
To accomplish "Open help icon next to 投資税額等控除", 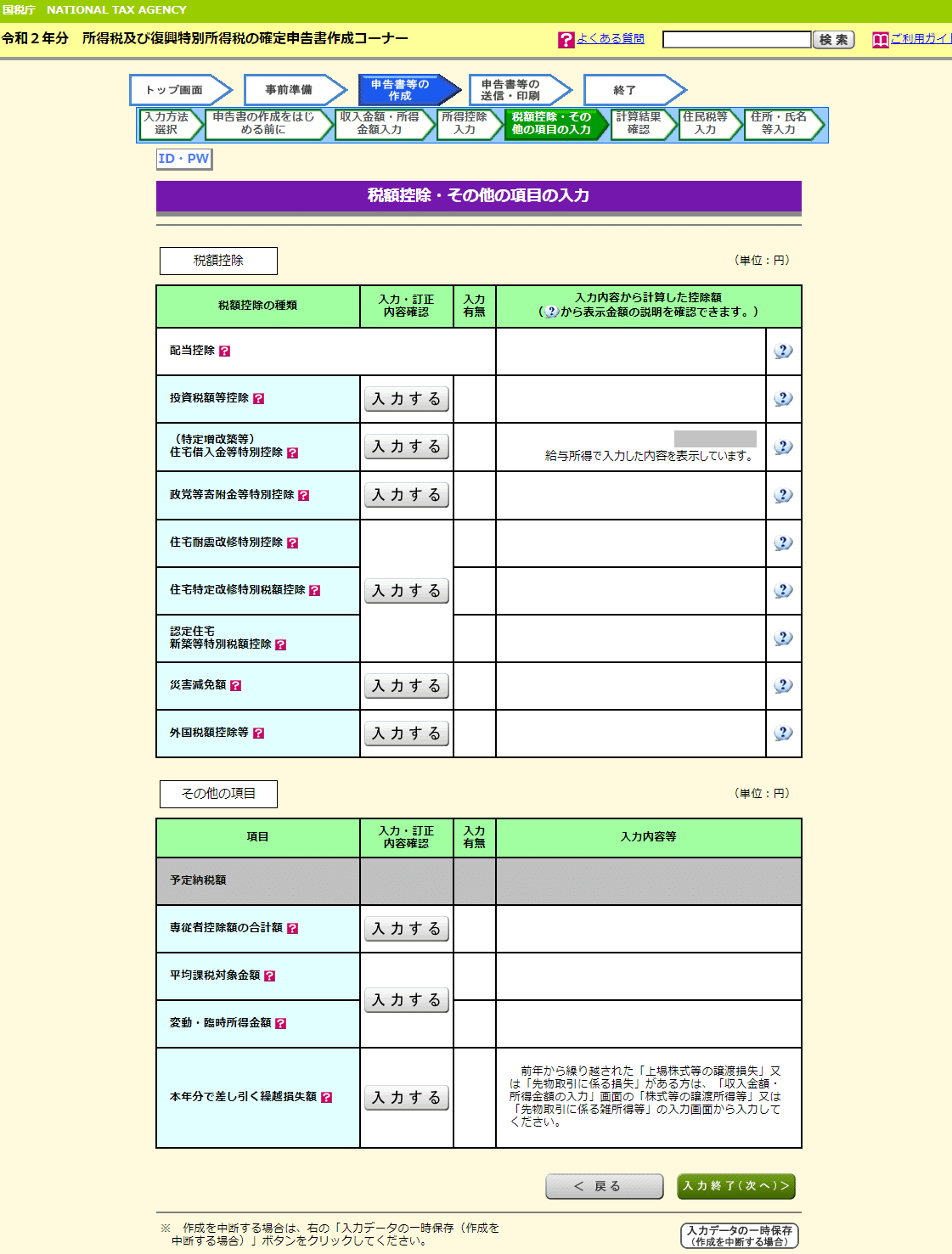I will coord(258,398).
